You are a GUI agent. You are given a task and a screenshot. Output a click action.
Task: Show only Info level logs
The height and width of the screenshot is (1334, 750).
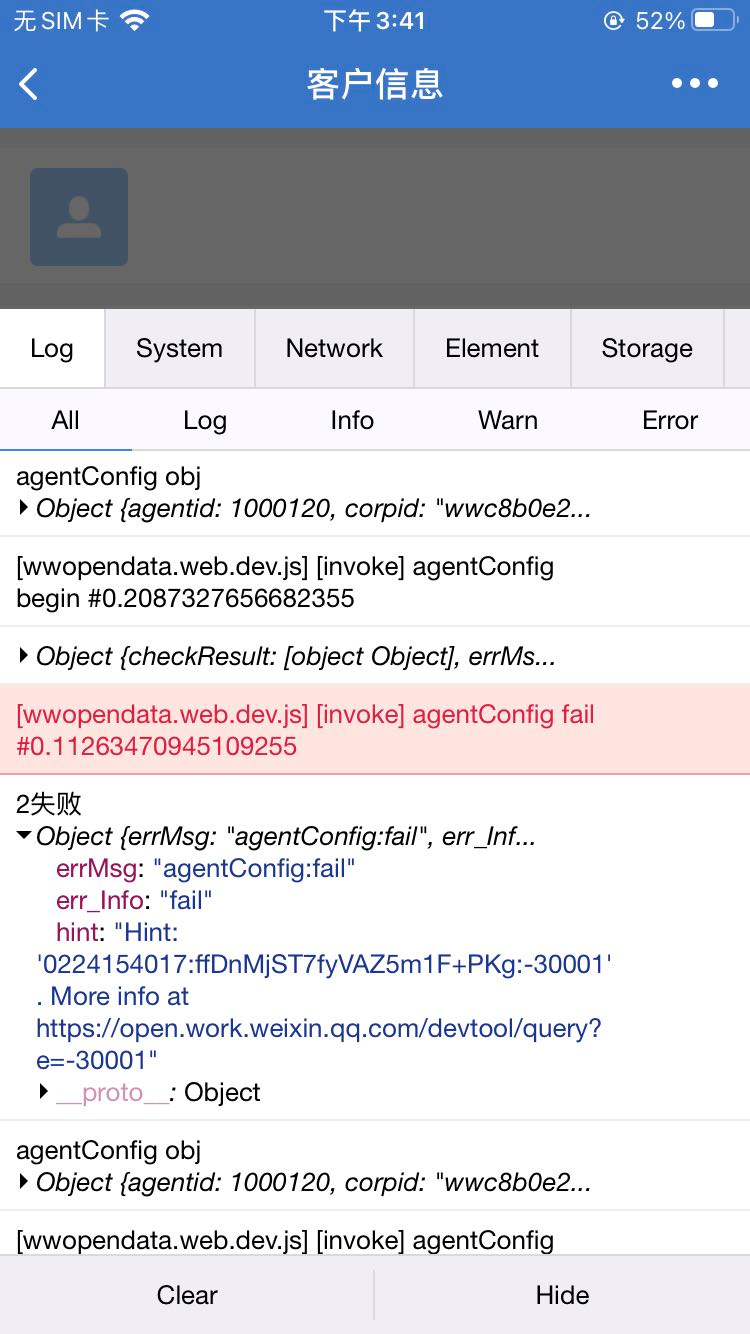352,420
